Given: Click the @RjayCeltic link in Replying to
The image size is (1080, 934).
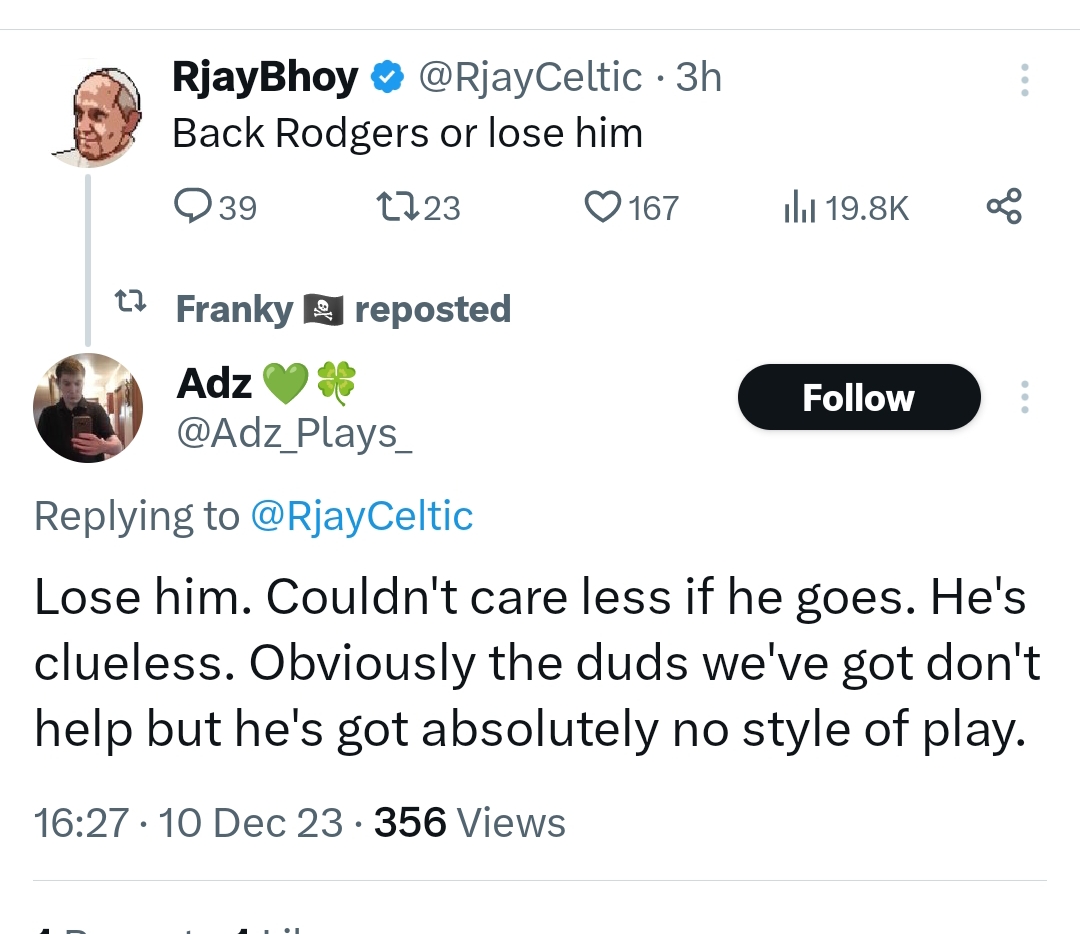Looking at the screenshot, I should click(360, 516).
